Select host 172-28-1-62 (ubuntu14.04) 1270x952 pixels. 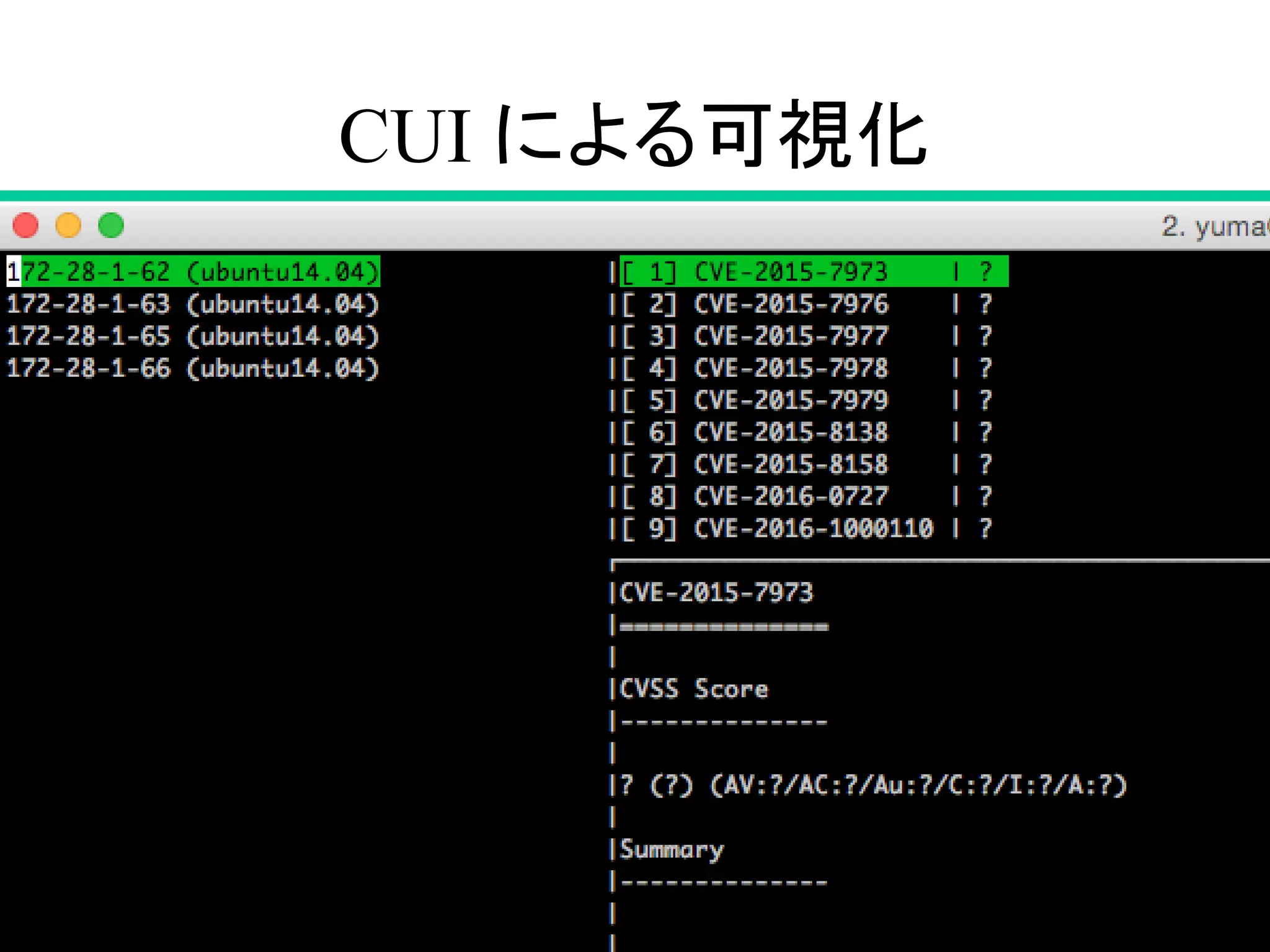pos(193,271)
